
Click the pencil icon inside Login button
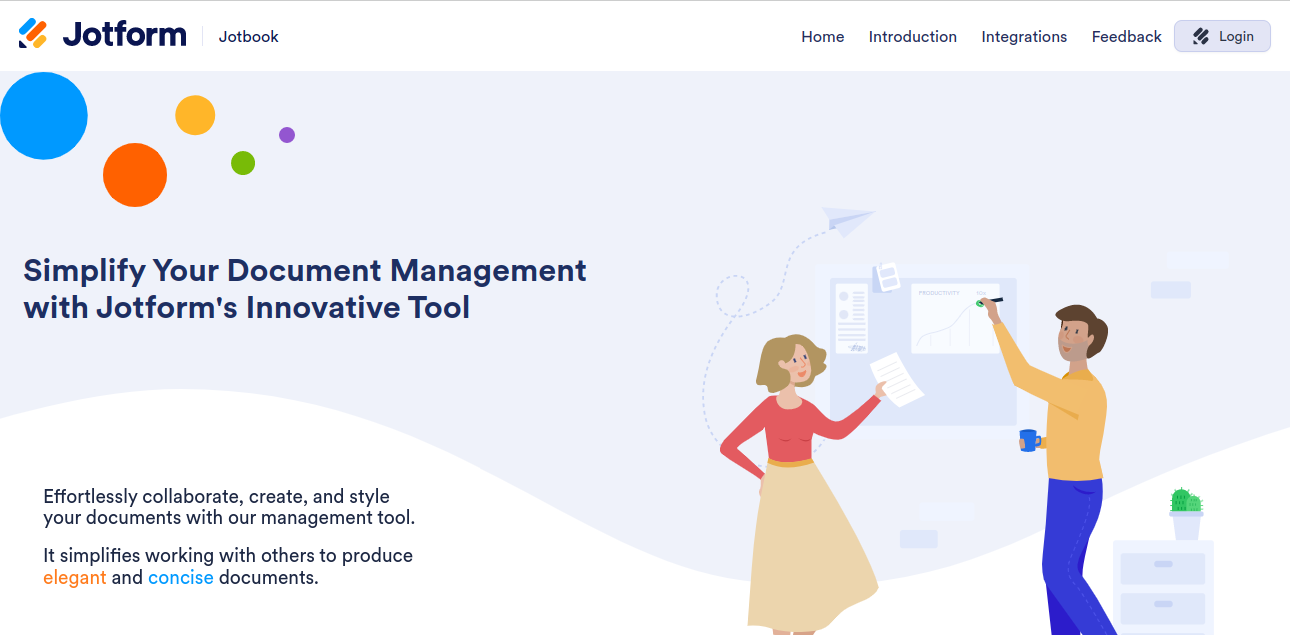1201,37
